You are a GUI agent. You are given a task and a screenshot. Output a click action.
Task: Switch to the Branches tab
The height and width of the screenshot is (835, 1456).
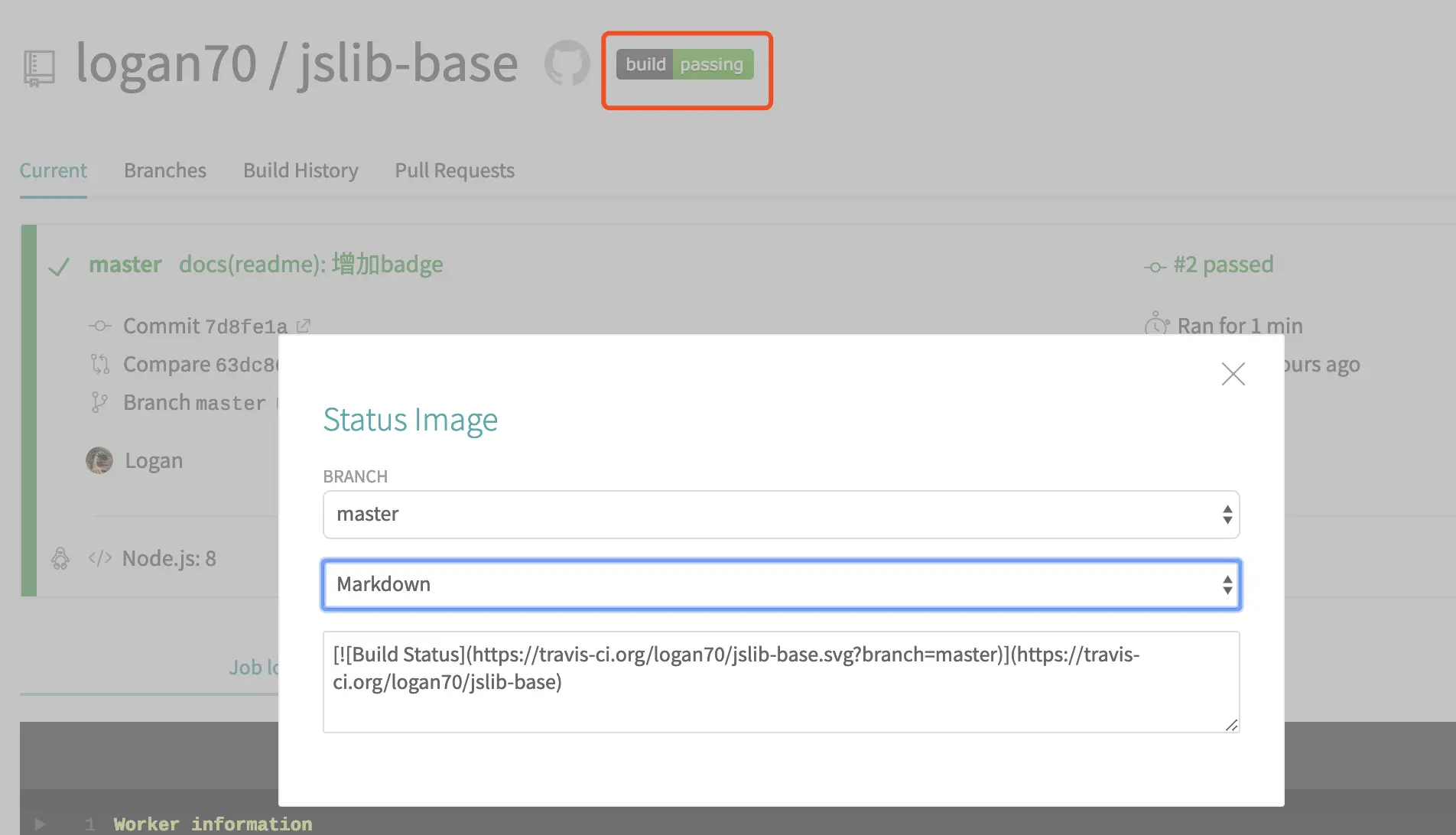pyautogui.click(x=165, y=171)
